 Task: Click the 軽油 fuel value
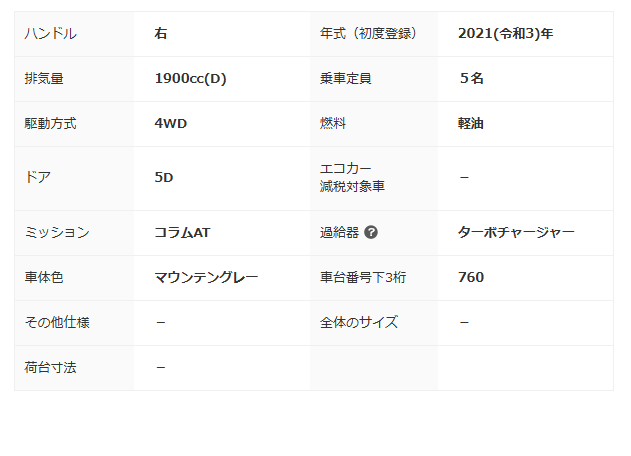[x=471, y=124]
